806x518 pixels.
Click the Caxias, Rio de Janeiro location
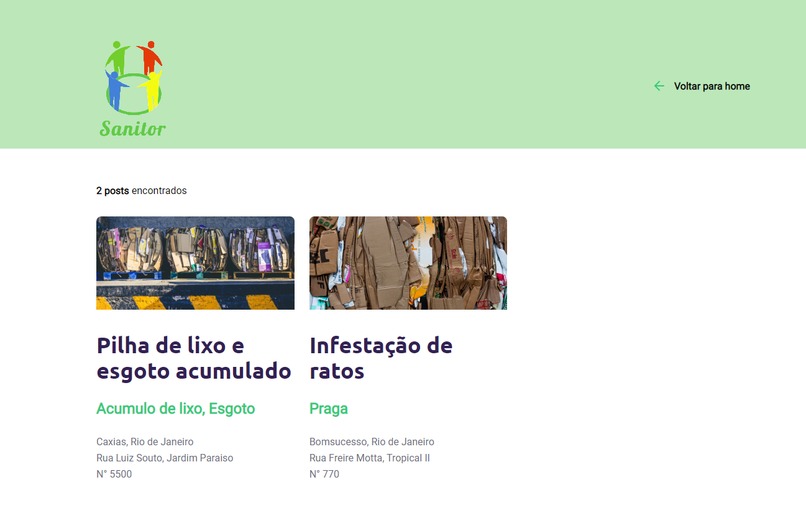pos(145,442)
